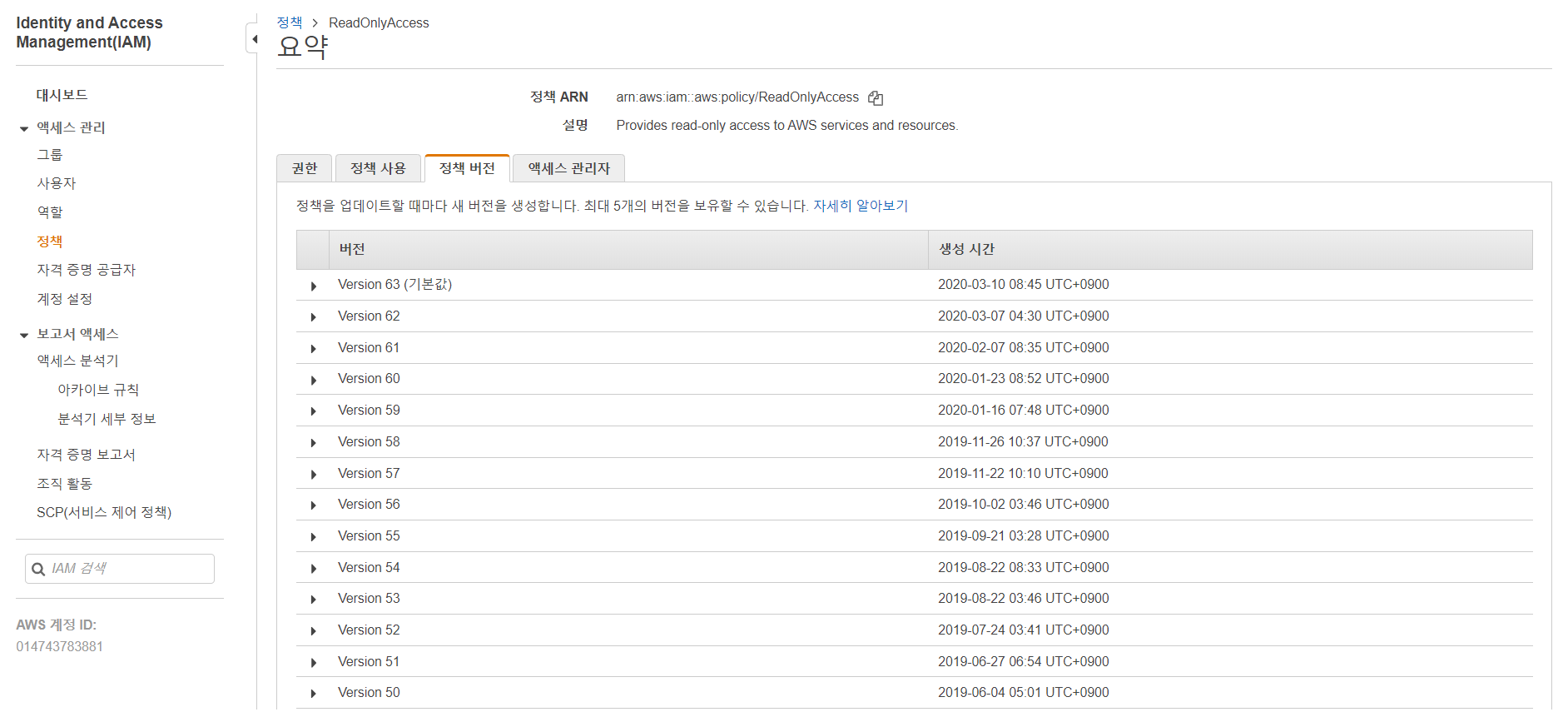Expand Version 50 row arrow
1568x712 pixels.
(x=314, y=694)
